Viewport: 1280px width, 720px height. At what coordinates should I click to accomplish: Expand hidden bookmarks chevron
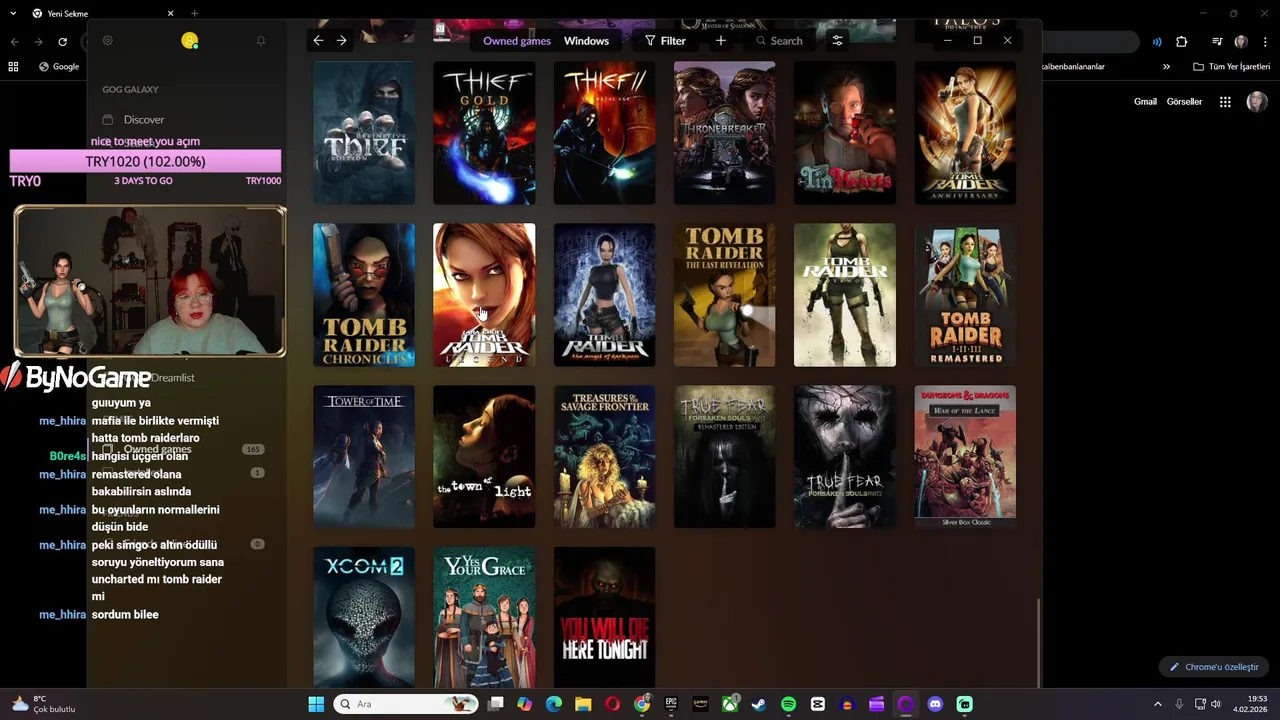pos(1166,67)
